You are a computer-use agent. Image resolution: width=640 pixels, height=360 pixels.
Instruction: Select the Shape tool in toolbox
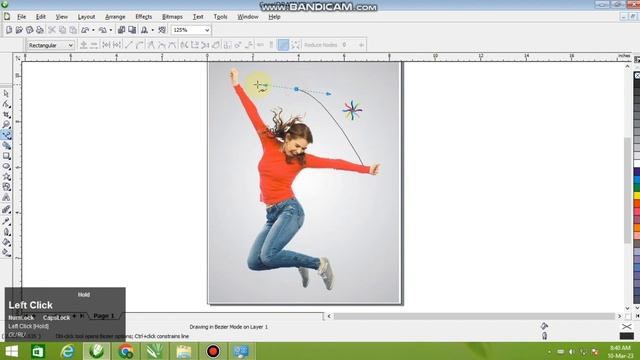(6, 104)
